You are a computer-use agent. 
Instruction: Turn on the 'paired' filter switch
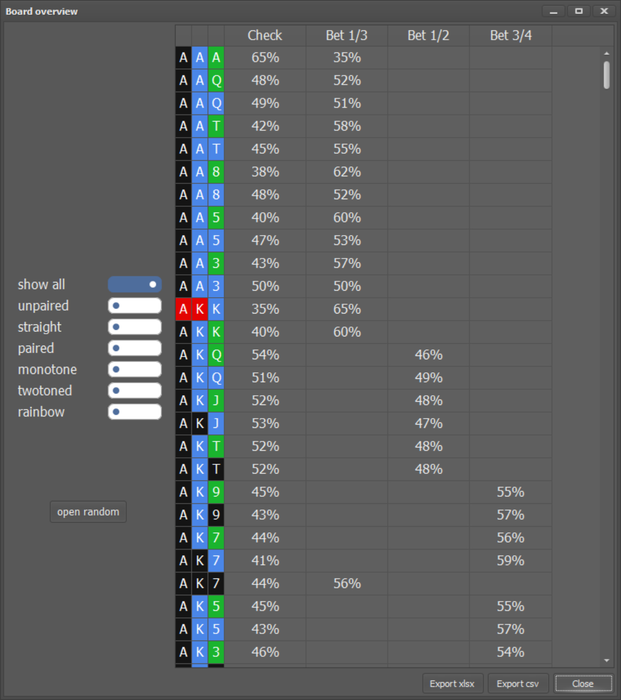[134, 348]
